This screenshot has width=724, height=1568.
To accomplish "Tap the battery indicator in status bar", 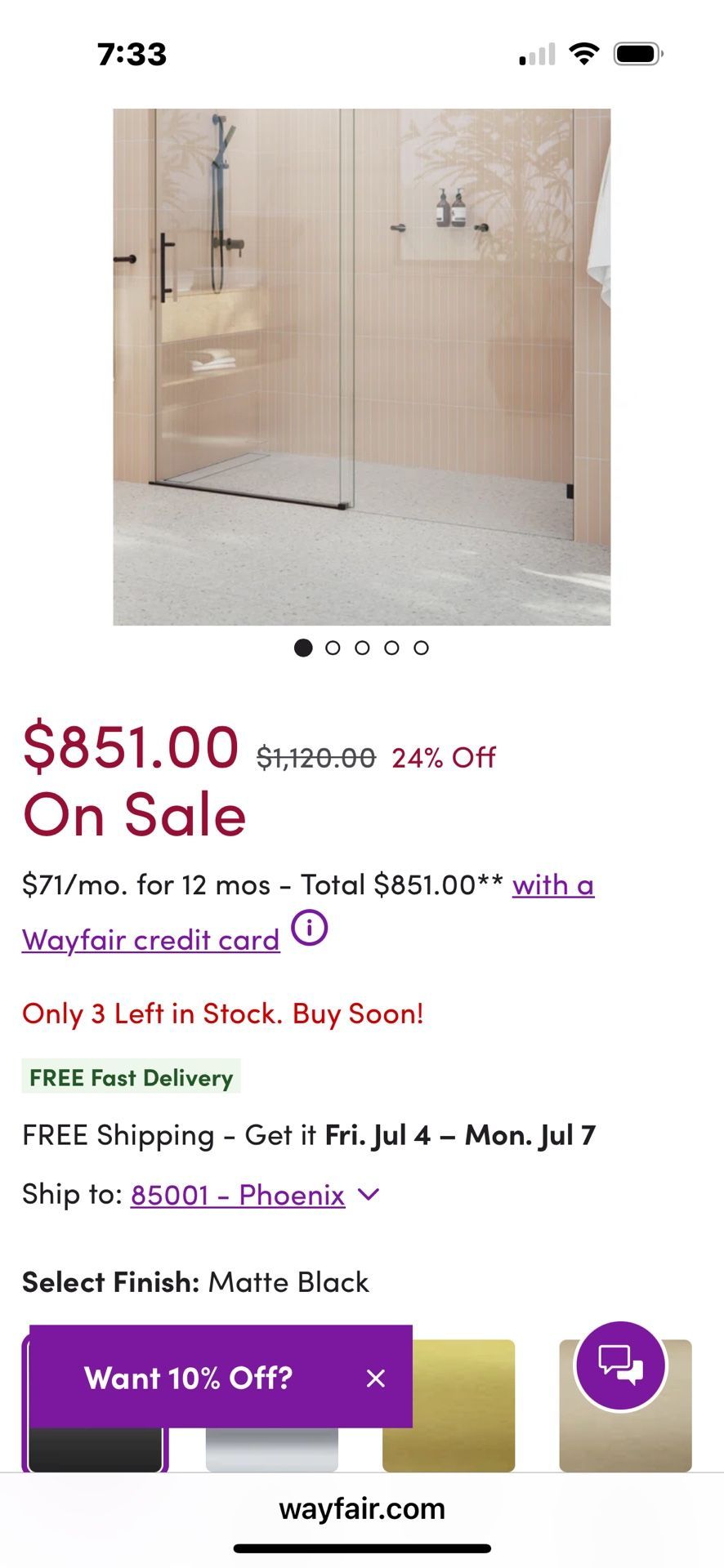I will coord(635,52).
